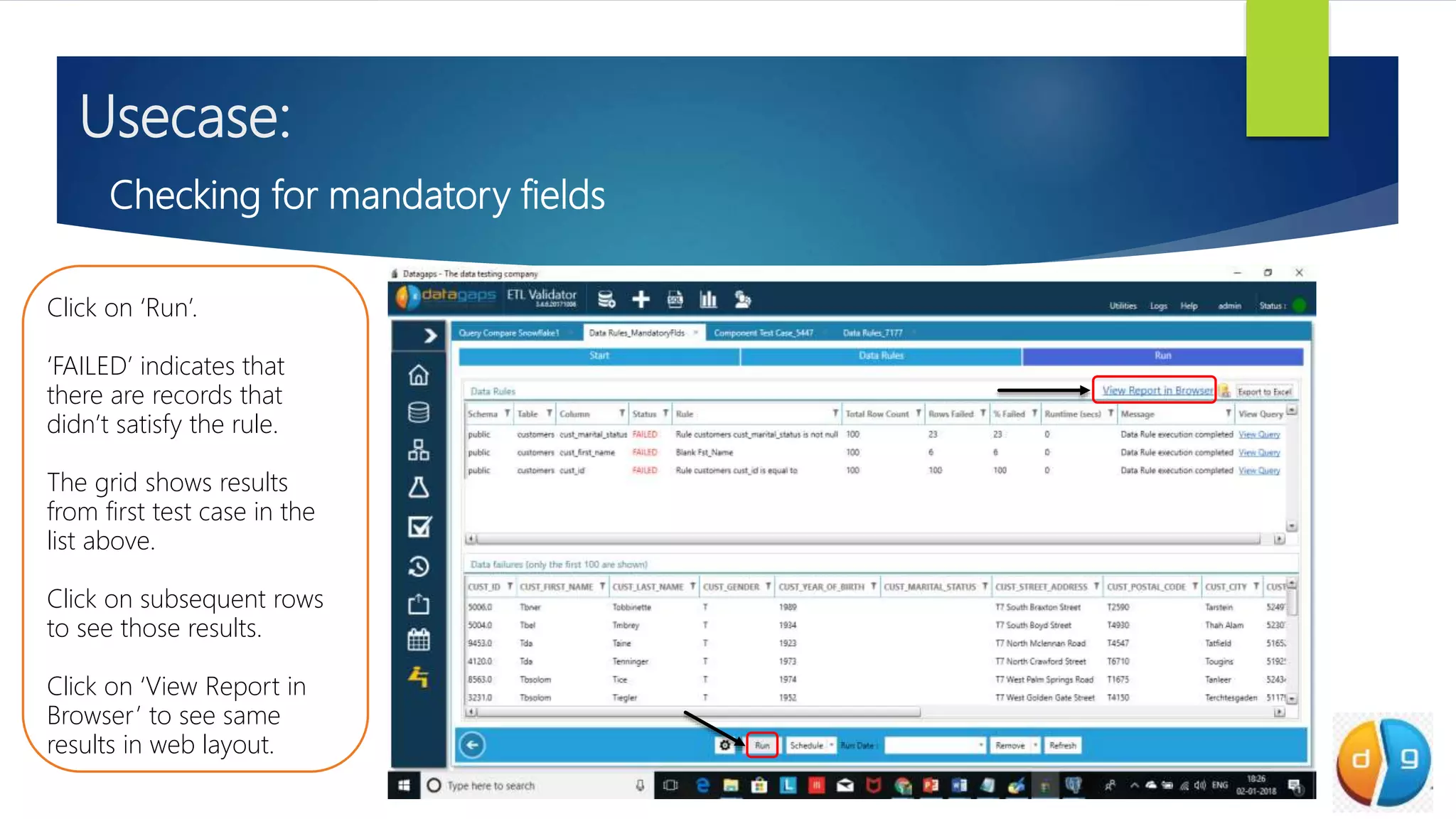Open View Query for cust_id row
Image resolution: width=1456 pixels, height=819 pixels.
[x=1259, y=471]
